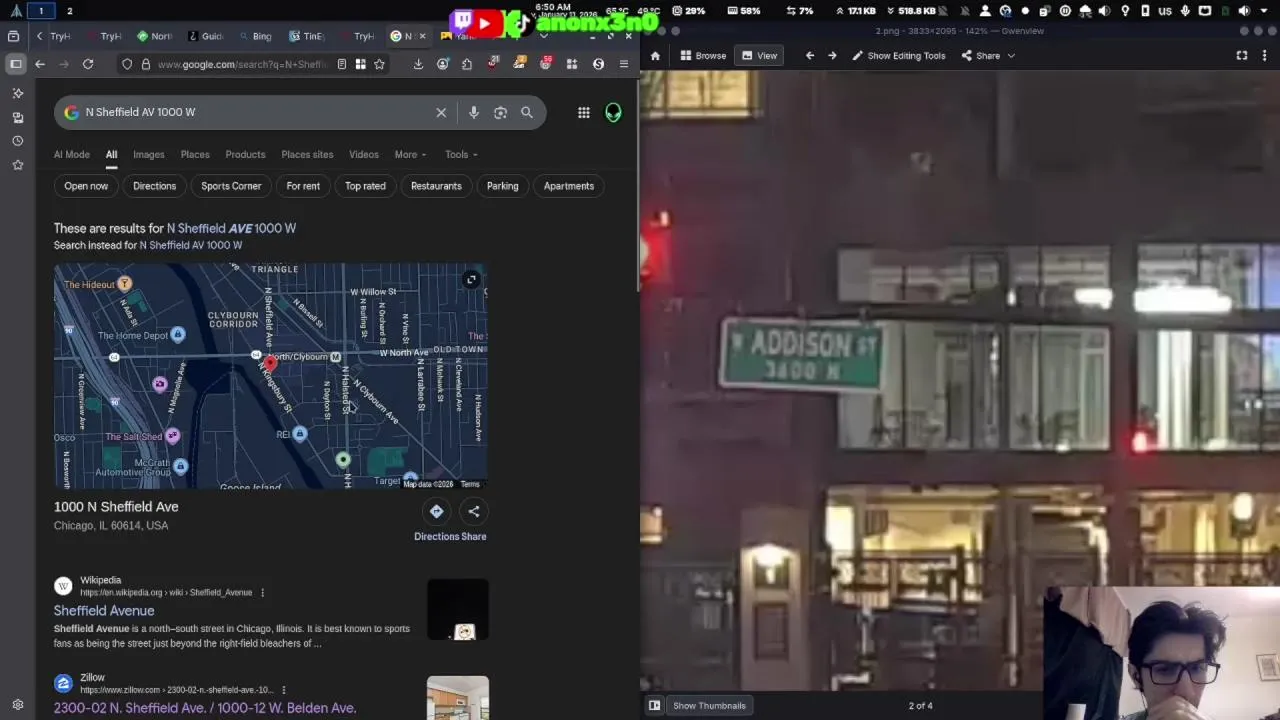Open Wikipedia result's three-dot options
Screen dimensions: 1280x720
pos(263,593)
